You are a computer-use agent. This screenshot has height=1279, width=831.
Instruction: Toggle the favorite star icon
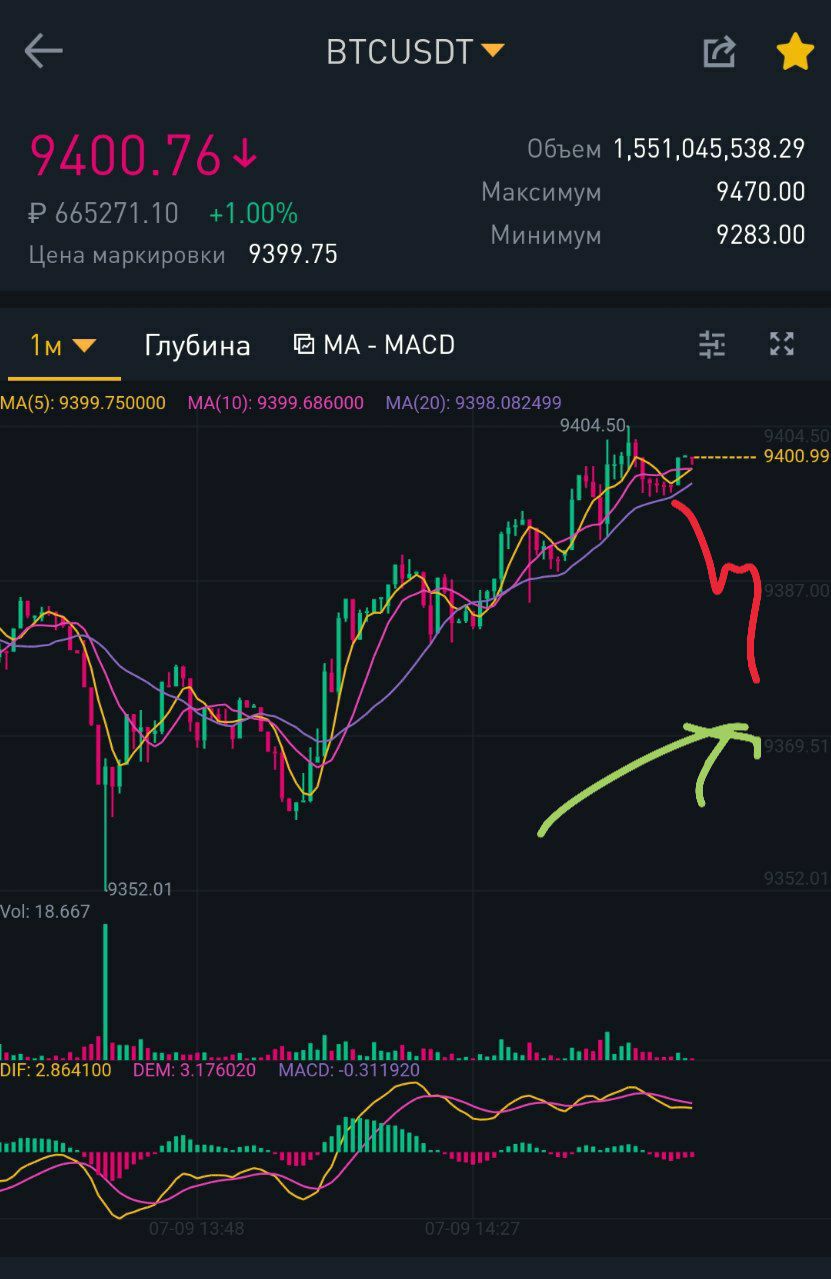(x=795, y=51)
